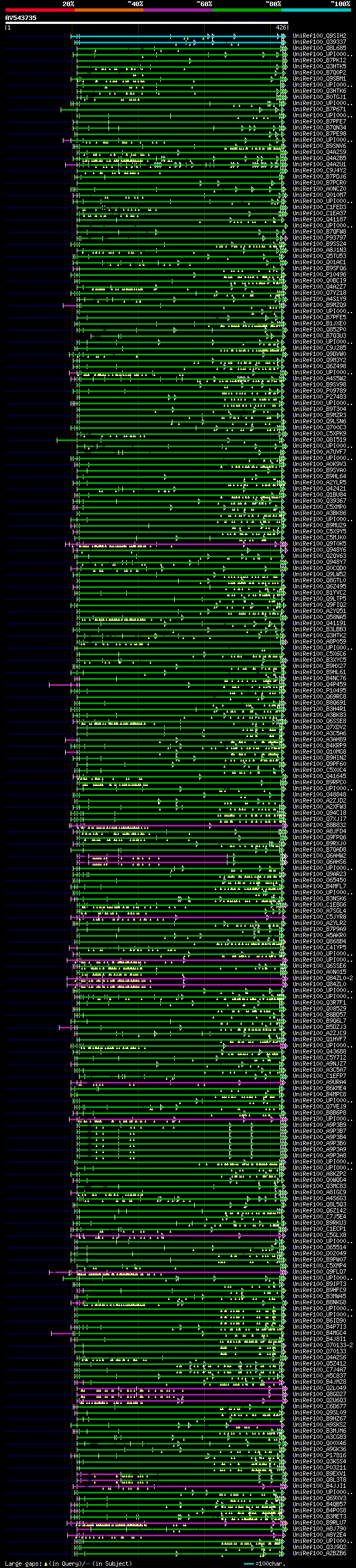
Task: Open hit UniRef100_B0TGJ1
Action: pos(319,97)
